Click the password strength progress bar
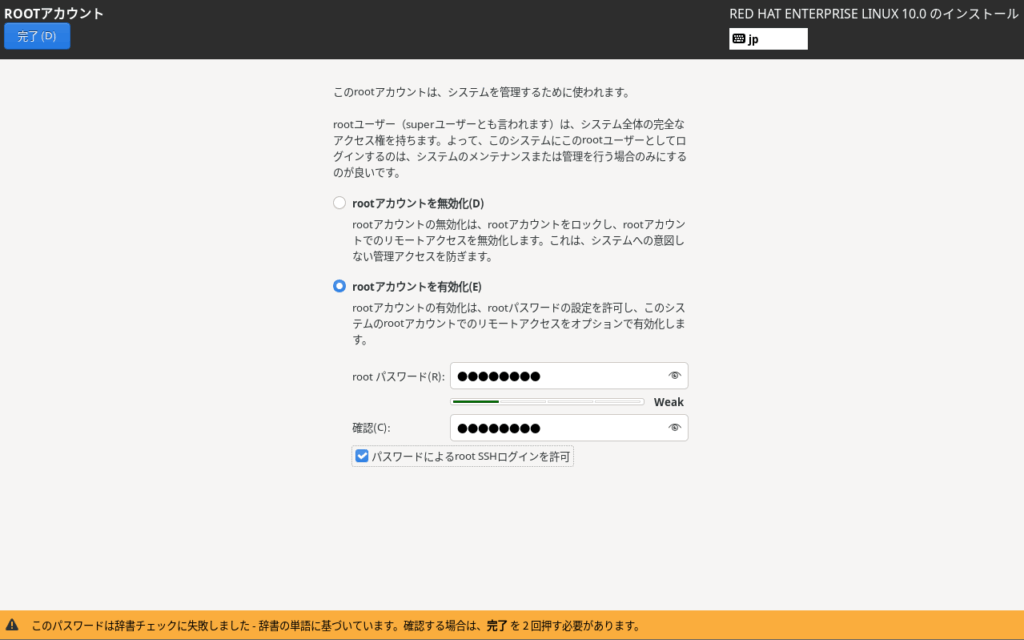The width and height of the screenshot is (1024, 640). pos(547,402)
